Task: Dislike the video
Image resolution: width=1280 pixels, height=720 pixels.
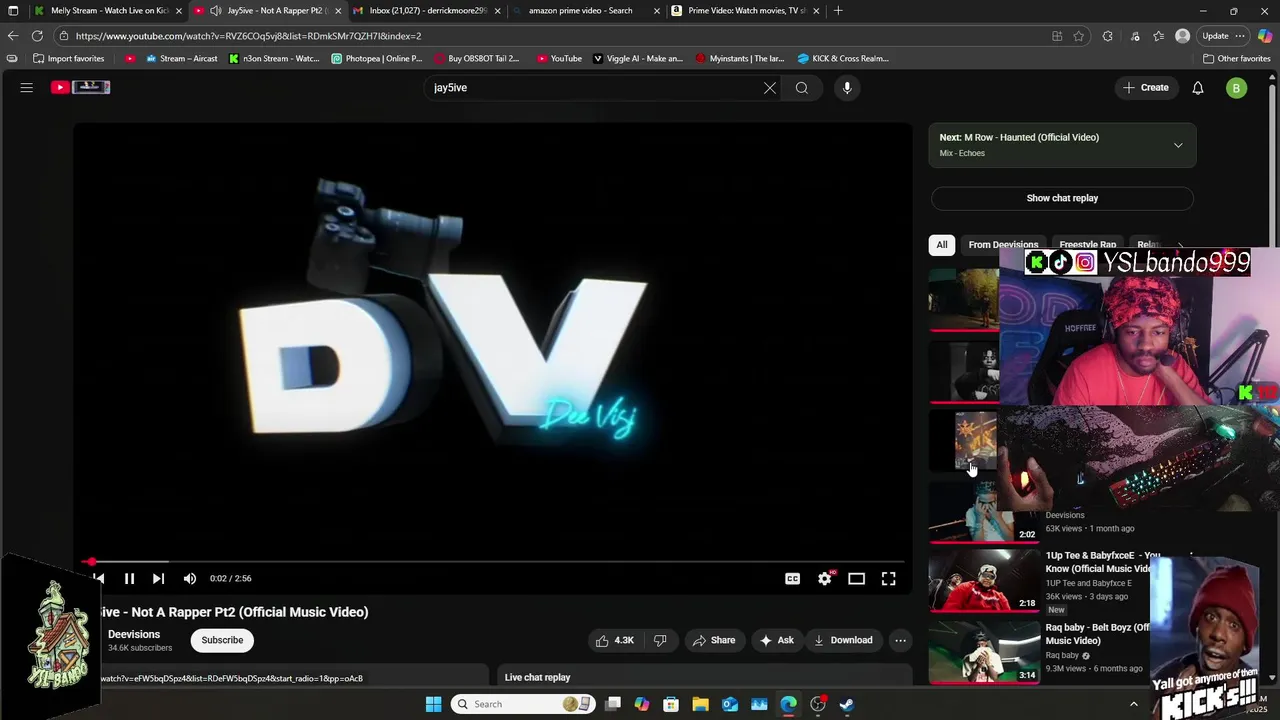Action: 660,640
